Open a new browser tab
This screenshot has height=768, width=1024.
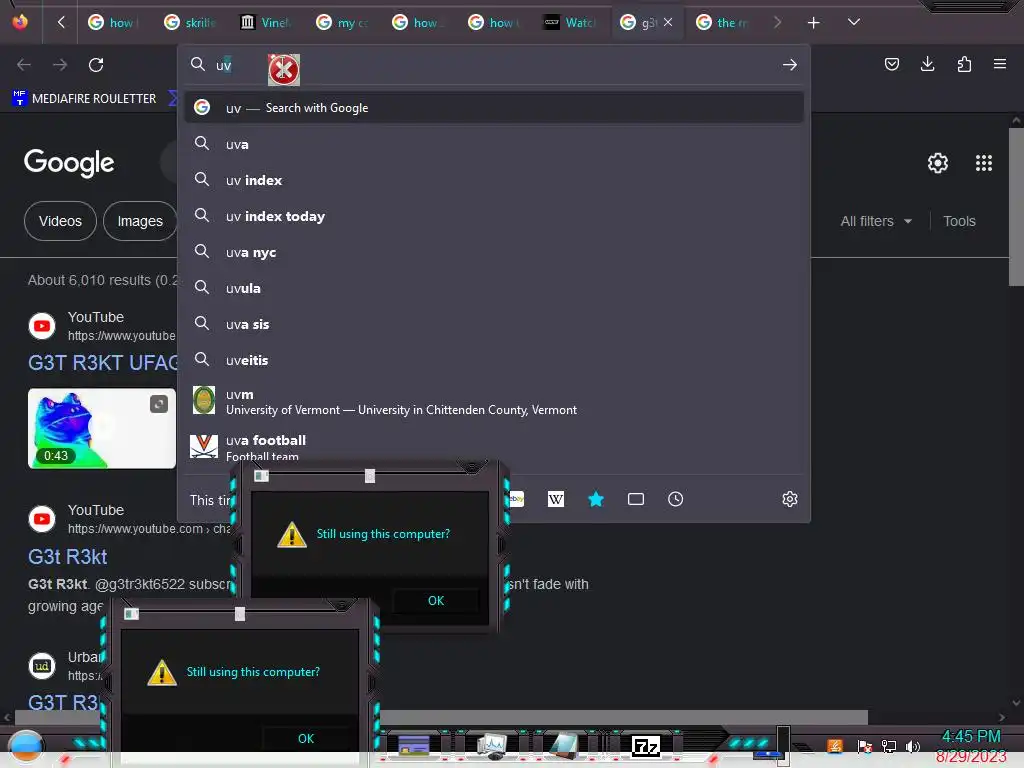tap(813, 23)
